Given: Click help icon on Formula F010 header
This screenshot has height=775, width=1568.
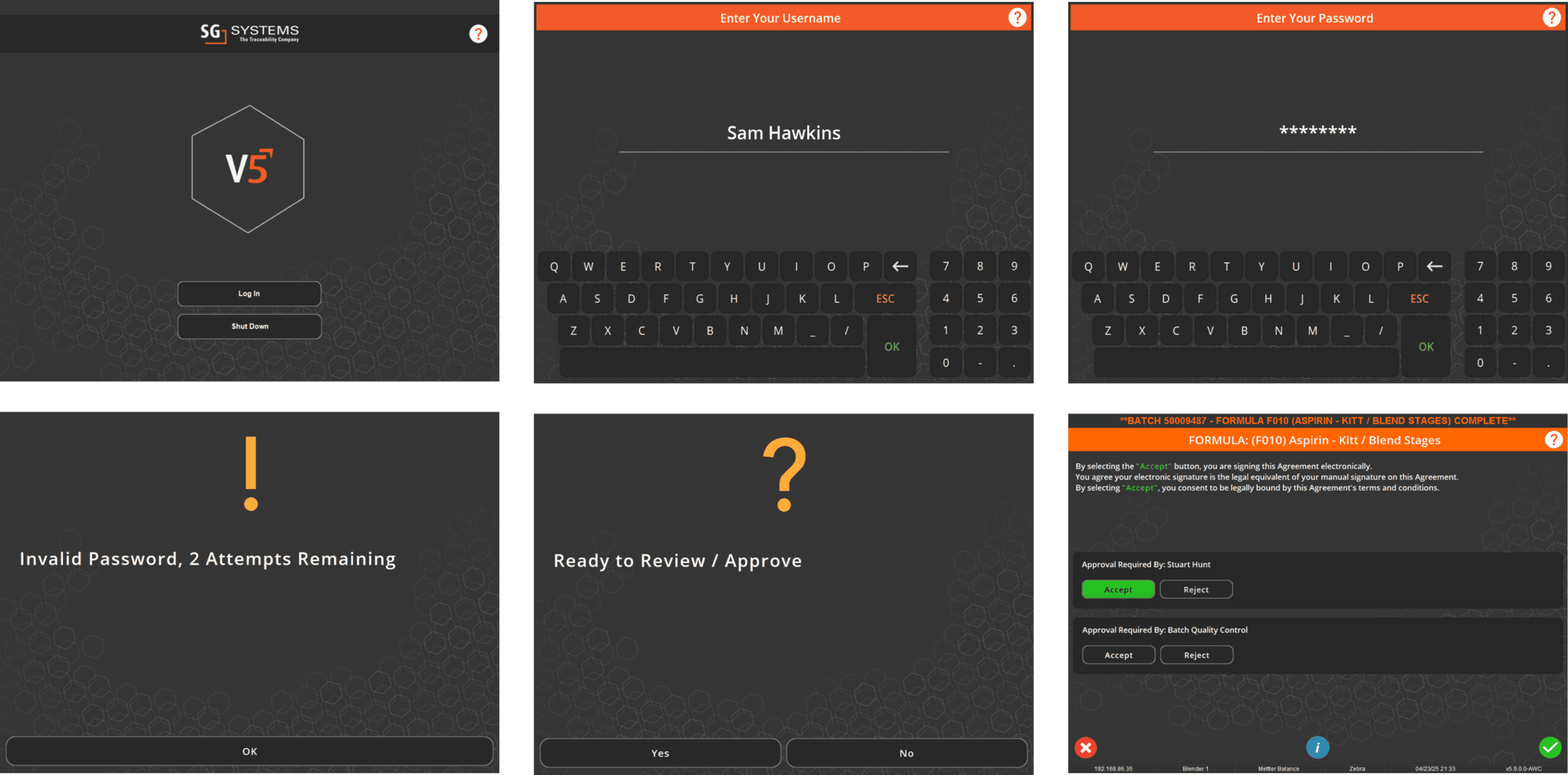Looking at the screenshot, I should 1553,440.
